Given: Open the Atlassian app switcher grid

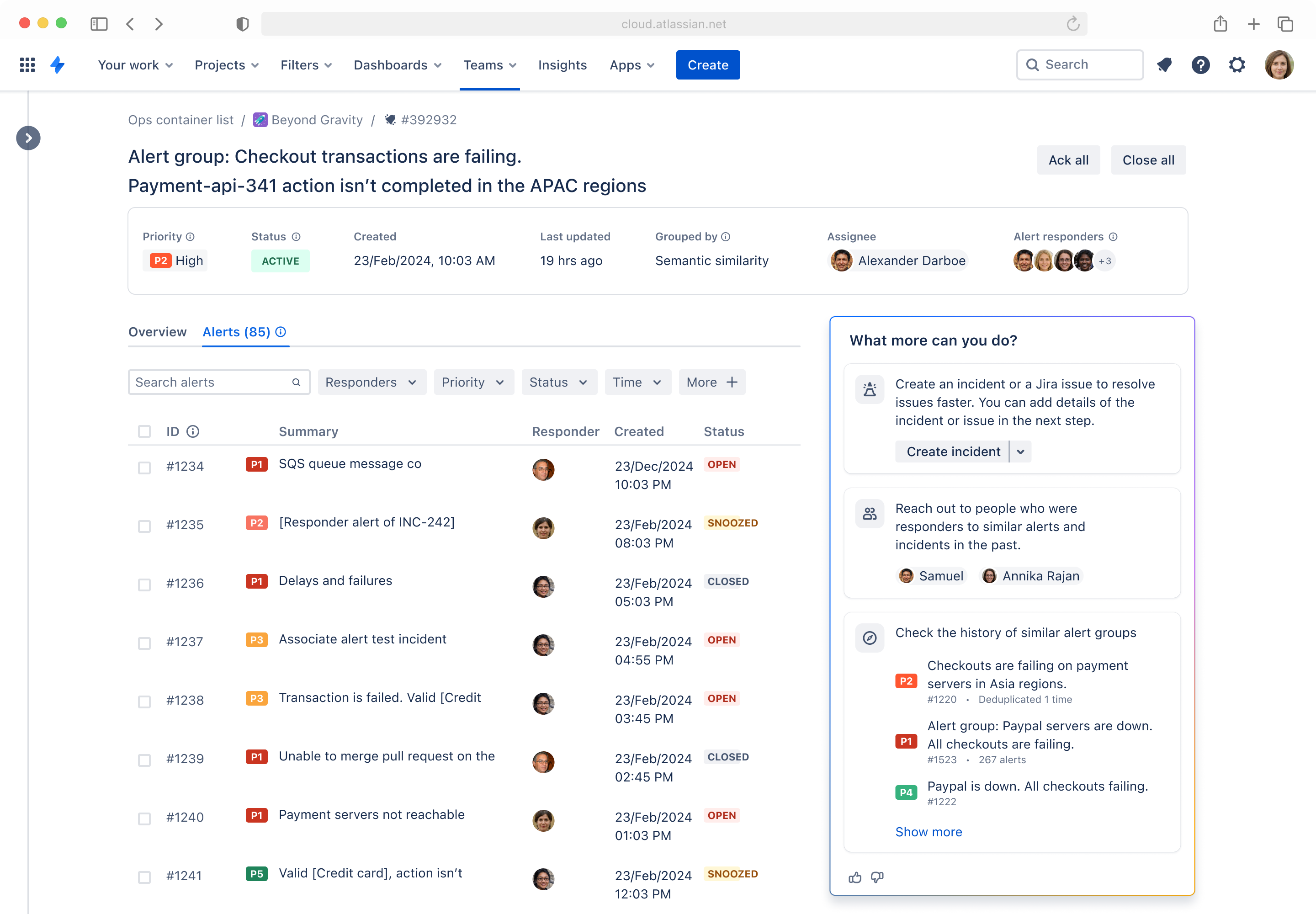Looking at the screenshot, I should (x=27, y=65).
